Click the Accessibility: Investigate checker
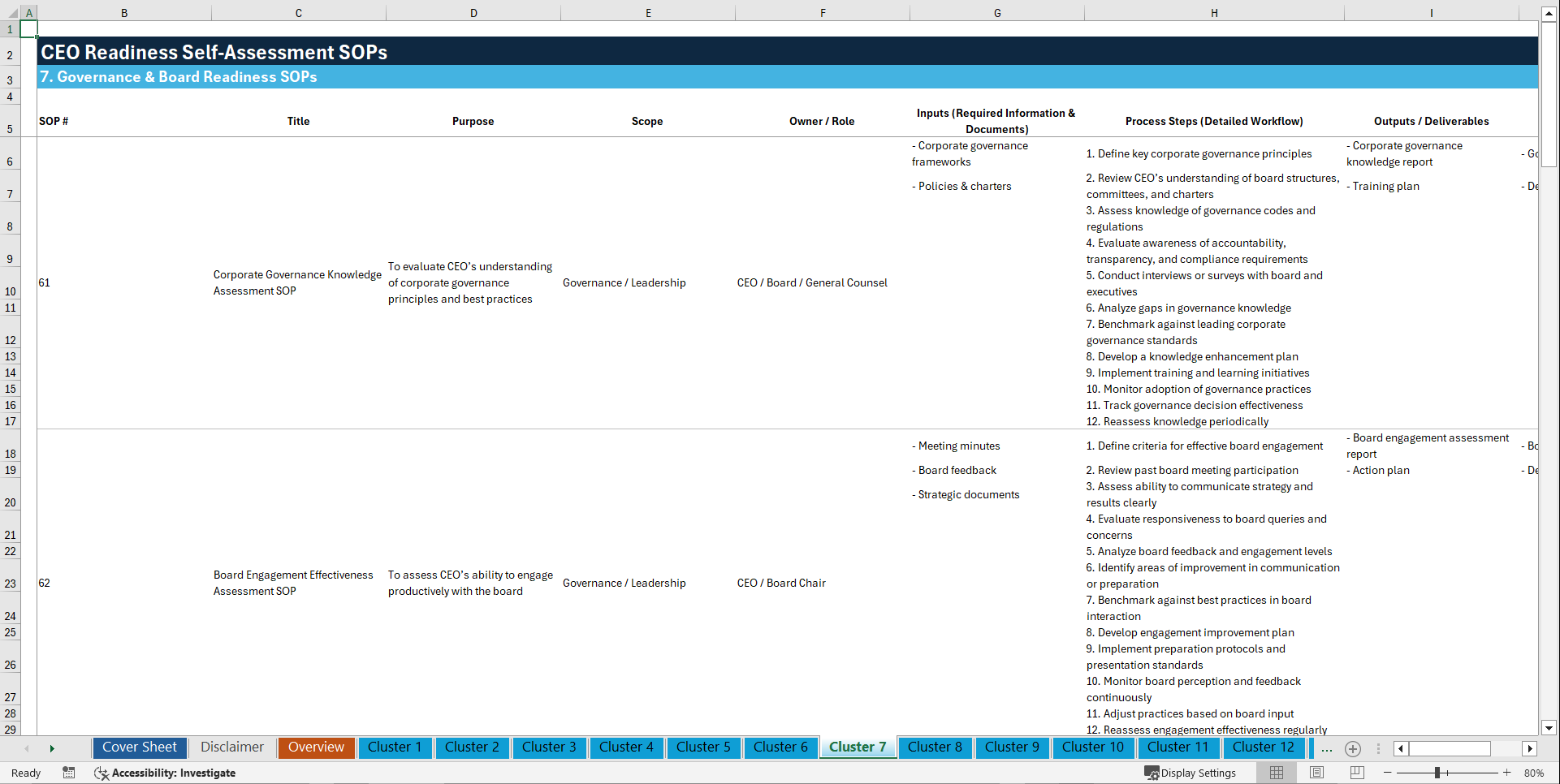Viewport: 1560px width, 784px height. (x=165, y=773)
